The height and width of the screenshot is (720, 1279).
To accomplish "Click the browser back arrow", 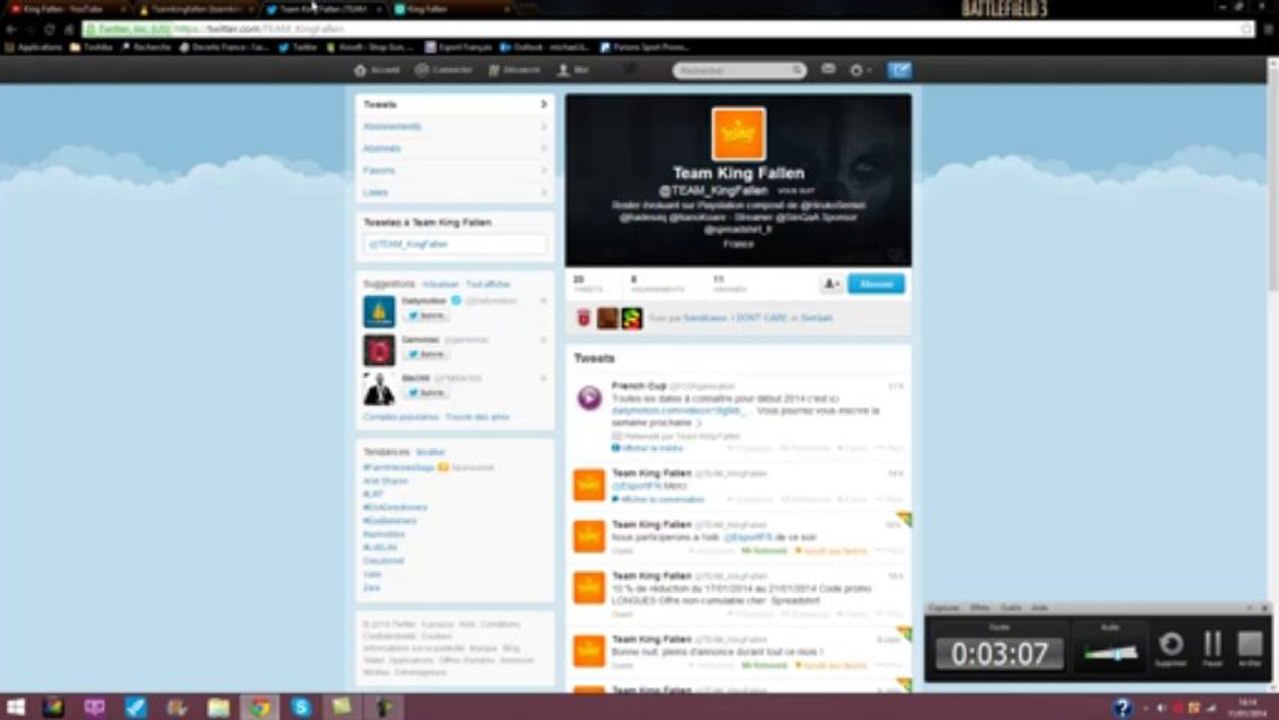I will click(11, 30).
